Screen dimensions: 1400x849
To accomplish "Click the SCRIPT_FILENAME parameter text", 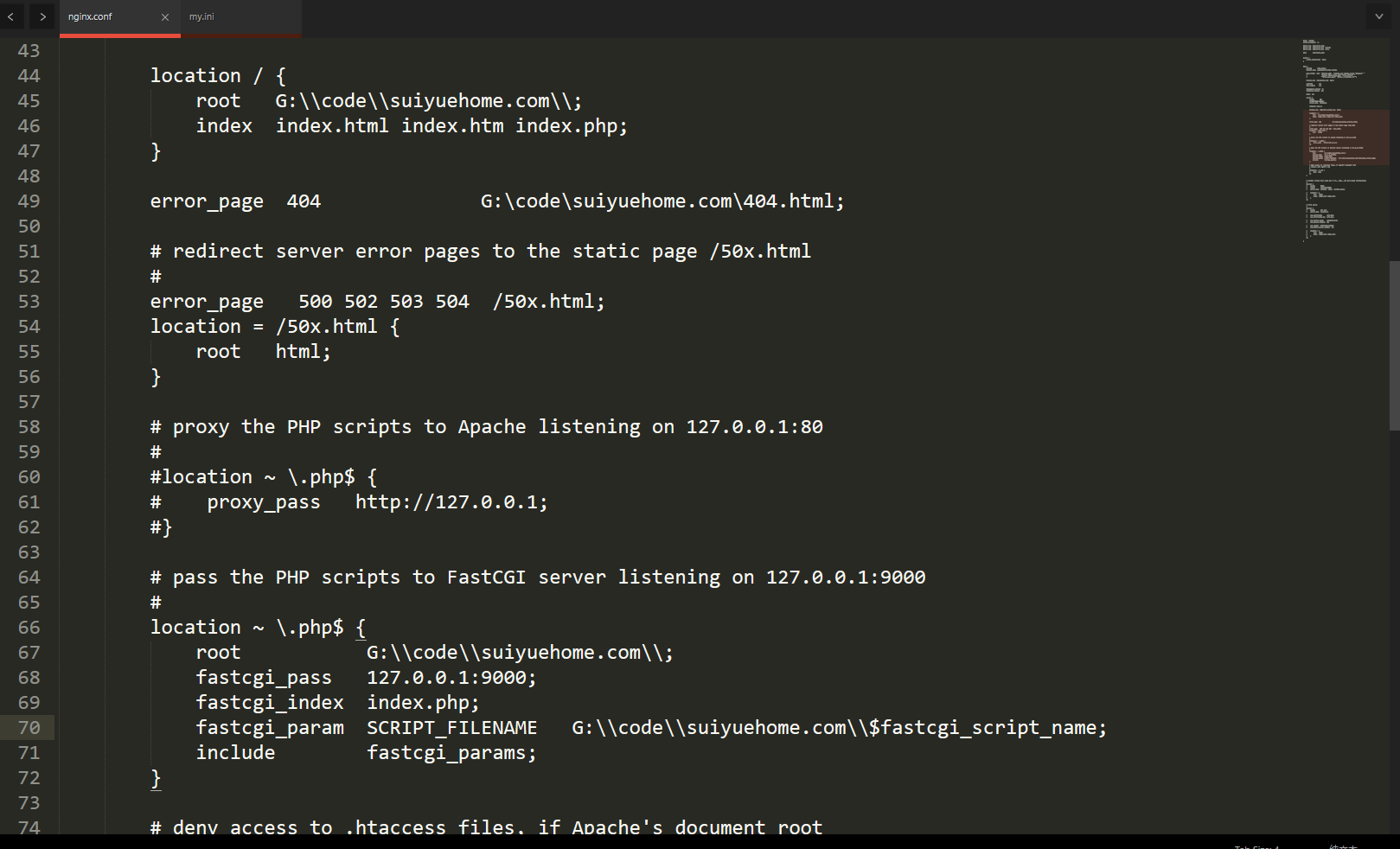I will click(x=451, y=728).
